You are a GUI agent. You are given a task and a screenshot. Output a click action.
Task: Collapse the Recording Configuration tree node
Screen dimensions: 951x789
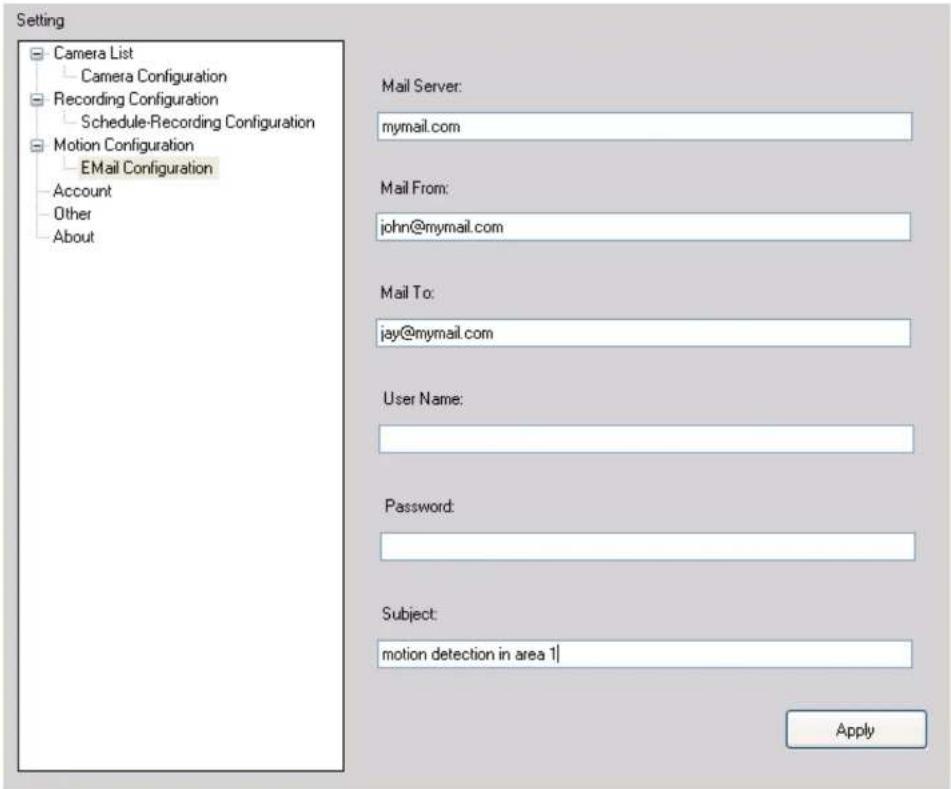coord(37,99)
